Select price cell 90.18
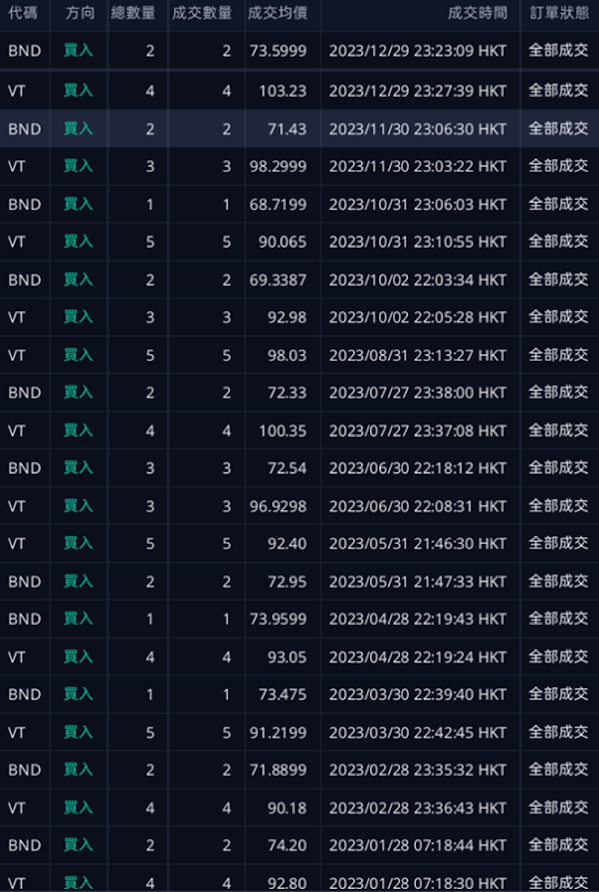599x892 pixels. (287, 808)
